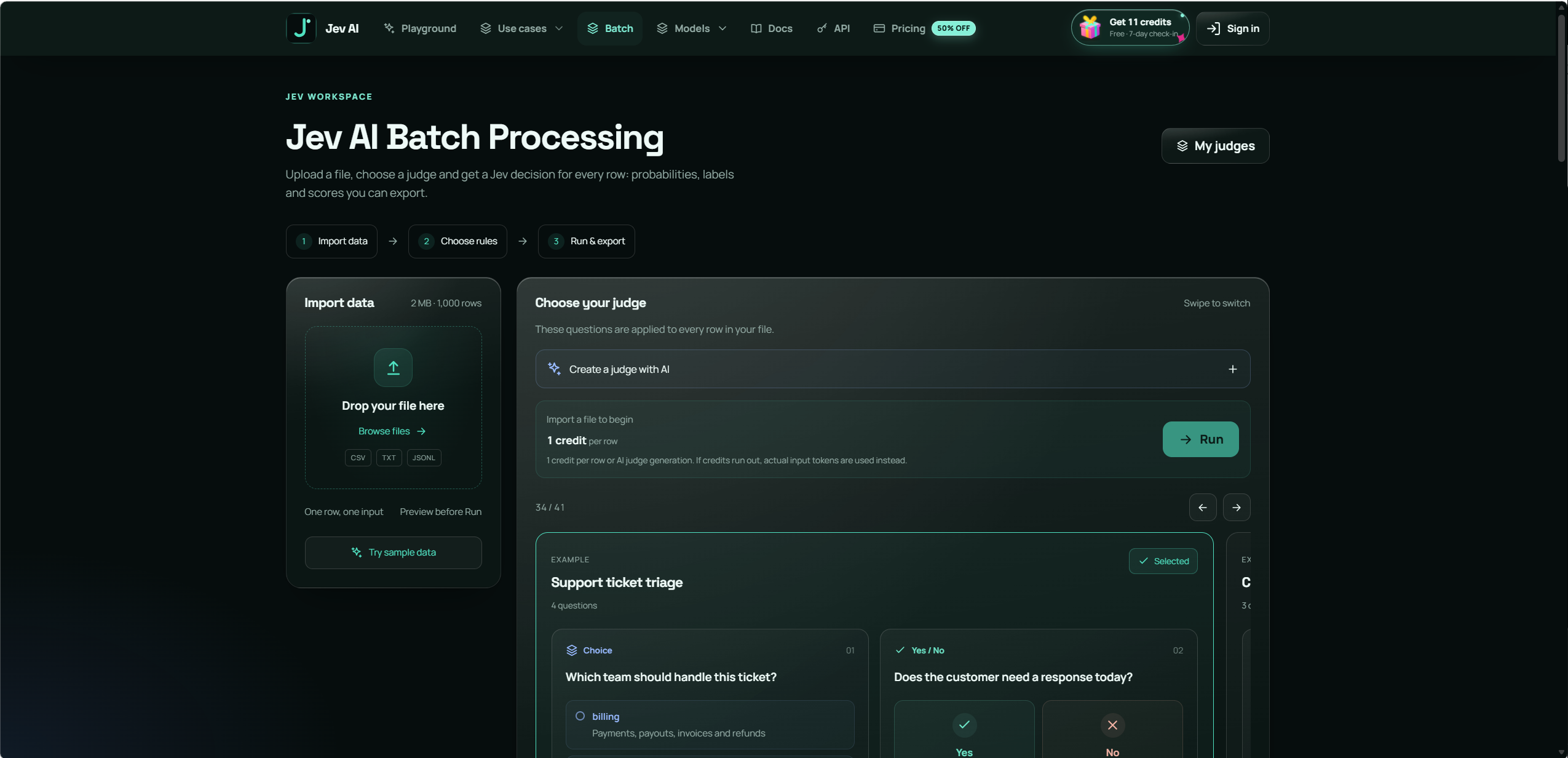
Task: Click the gift box credits icon
Action: (x=1090, y=28)
